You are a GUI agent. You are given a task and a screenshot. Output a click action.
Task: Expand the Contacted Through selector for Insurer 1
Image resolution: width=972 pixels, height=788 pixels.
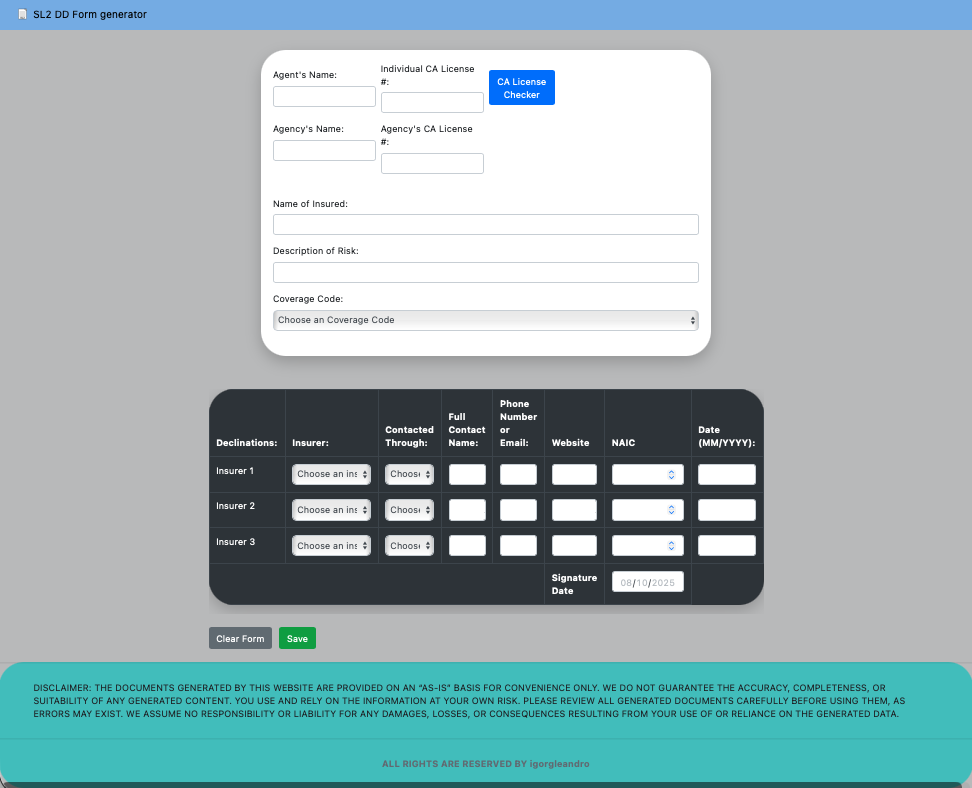[409, 474]
